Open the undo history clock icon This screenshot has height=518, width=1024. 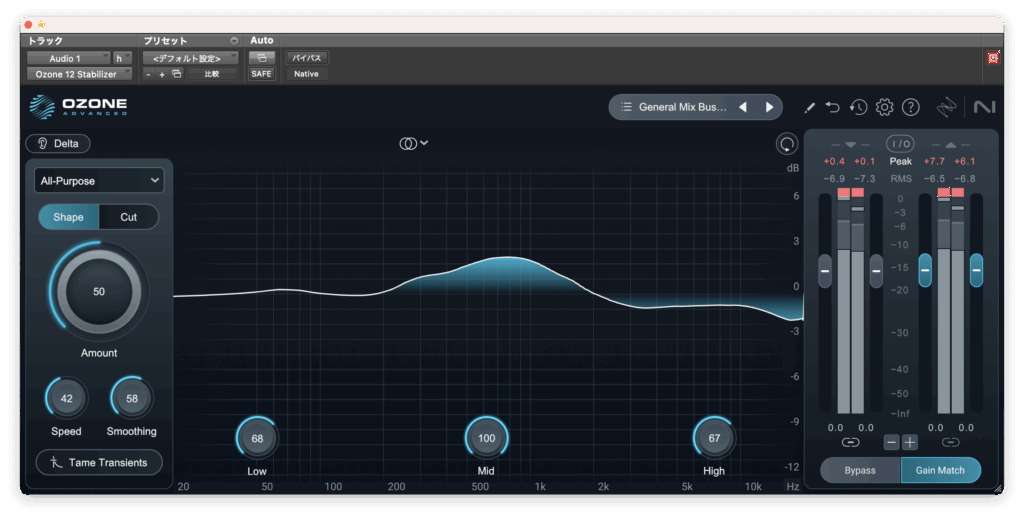tap(858, 107)
